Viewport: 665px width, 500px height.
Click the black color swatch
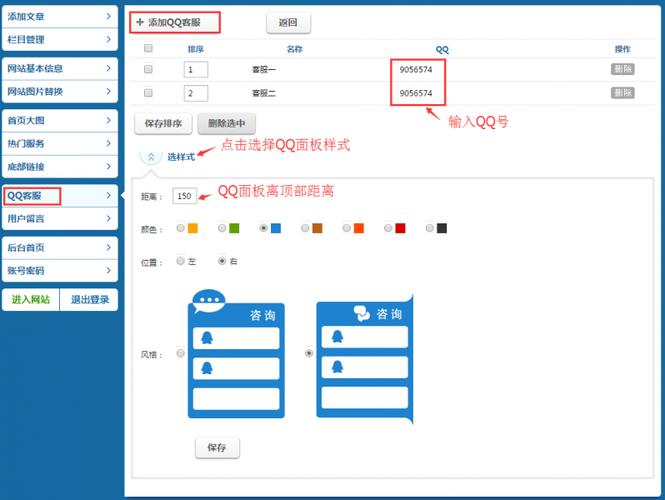tap(441, 228)
